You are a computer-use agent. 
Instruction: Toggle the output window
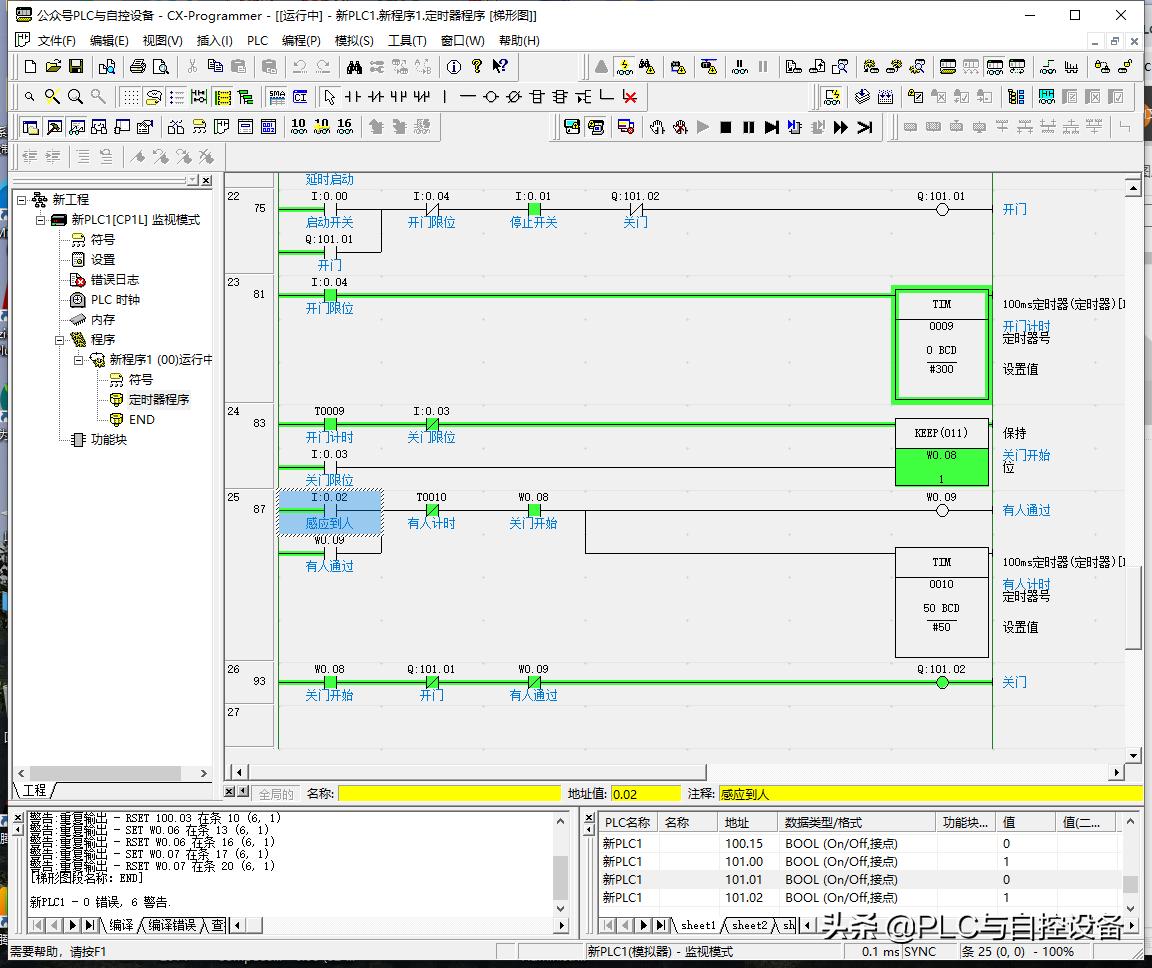pyautogui.click(x=54, y=127)
